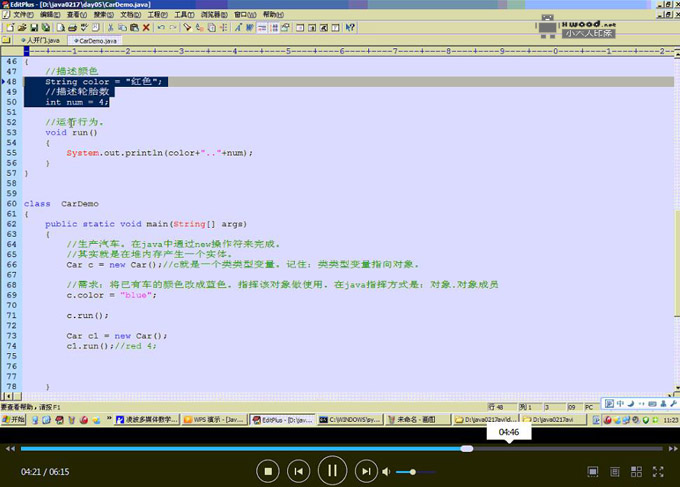Delete with the red X icon
This screenshot has height=487, width=680.
pyautogui.click(x=146, y=28)
